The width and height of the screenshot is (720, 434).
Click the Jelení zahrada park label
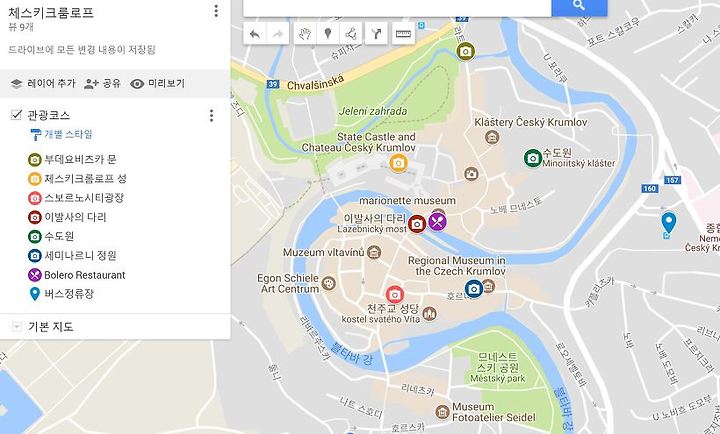click(373, 111)
